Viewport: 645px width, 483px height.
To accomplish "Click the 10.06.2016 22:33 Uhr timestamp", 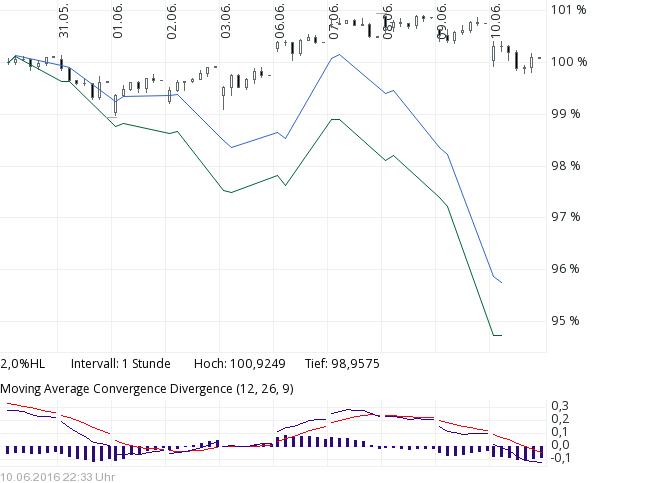I will coord(57,476).
